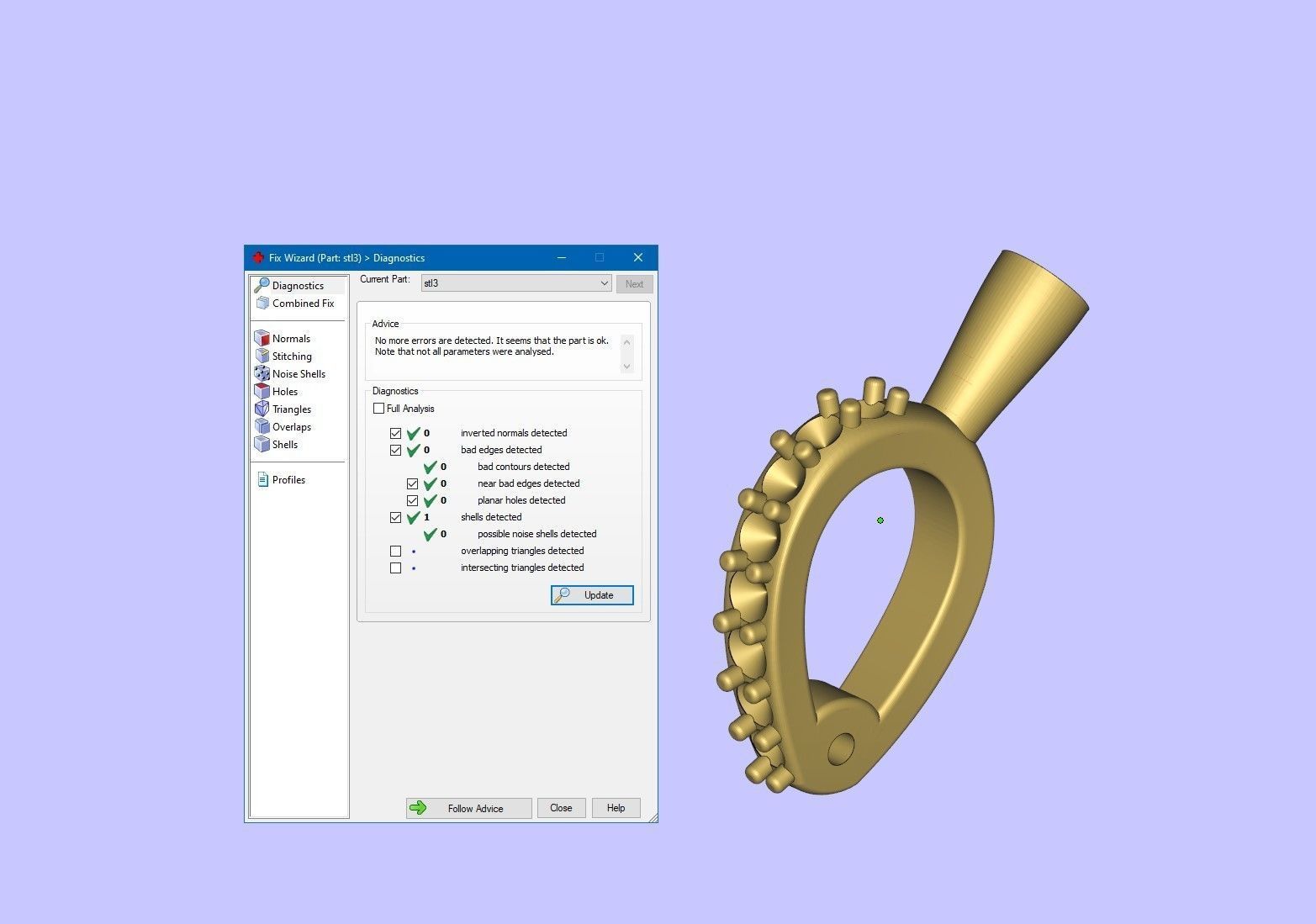
Task: Go to Shells page label
Action: (285, 445)
